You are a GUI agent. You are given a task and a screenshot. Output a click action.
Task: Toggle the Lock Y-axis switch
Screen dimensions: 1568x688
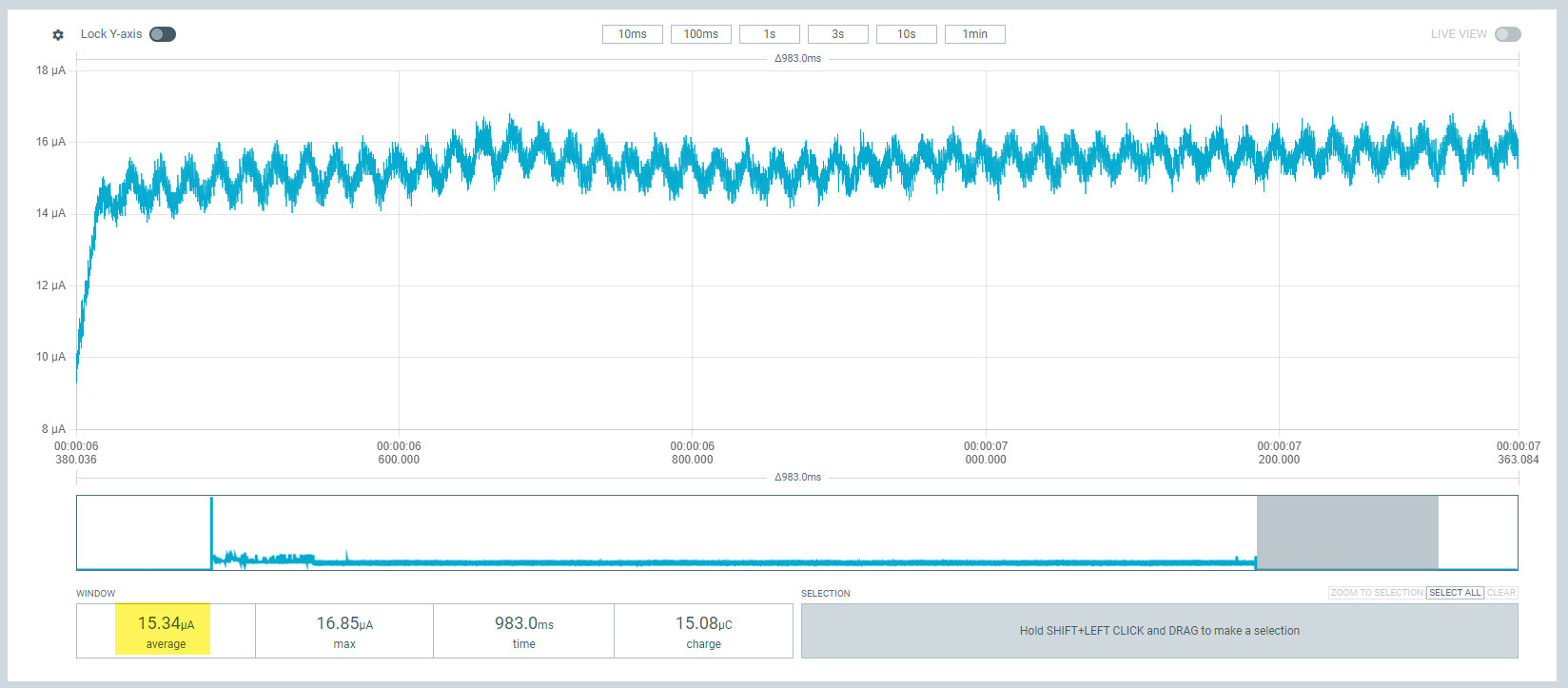(163, 34)
